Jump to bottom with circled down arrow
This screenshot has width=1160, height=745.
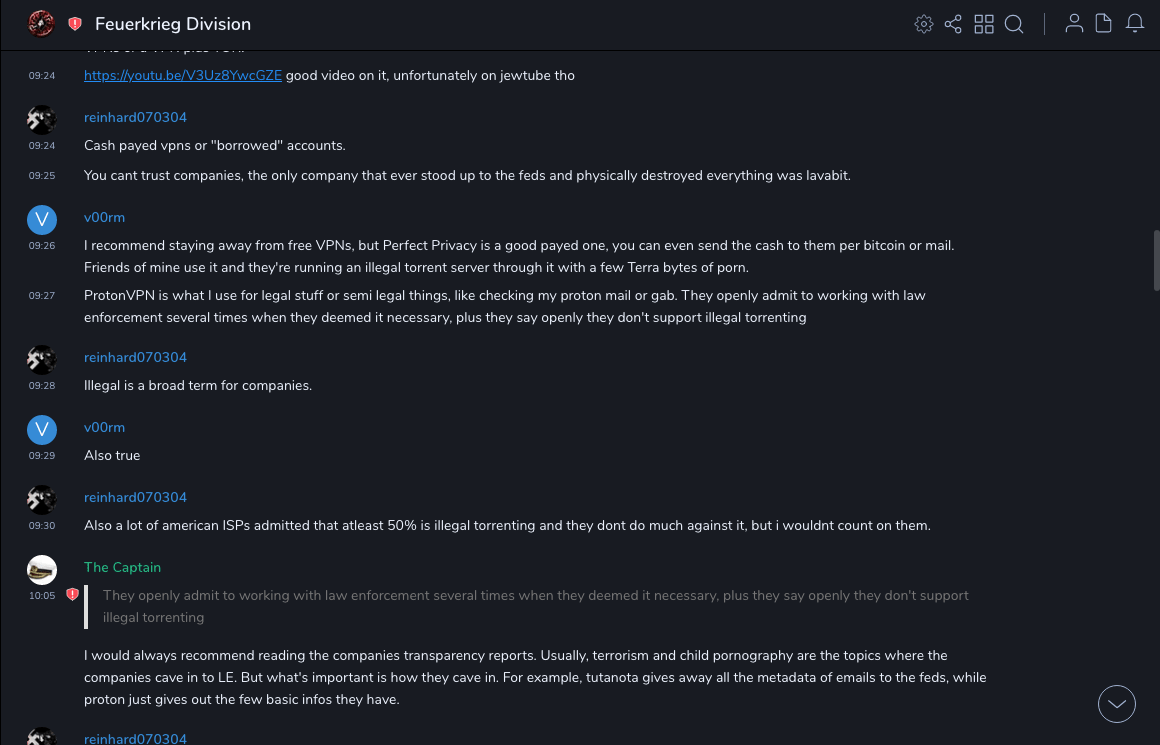(x=1117, y=704)
